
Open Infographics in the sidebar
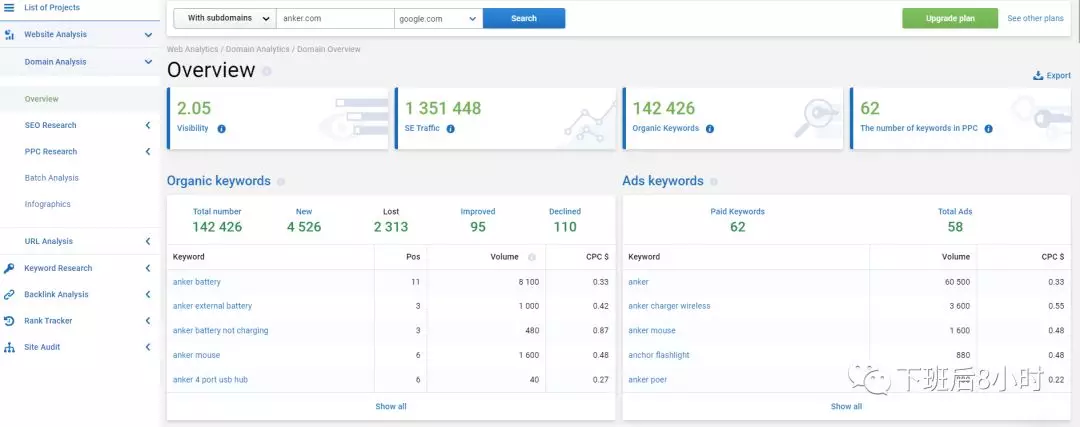point(48,204)
